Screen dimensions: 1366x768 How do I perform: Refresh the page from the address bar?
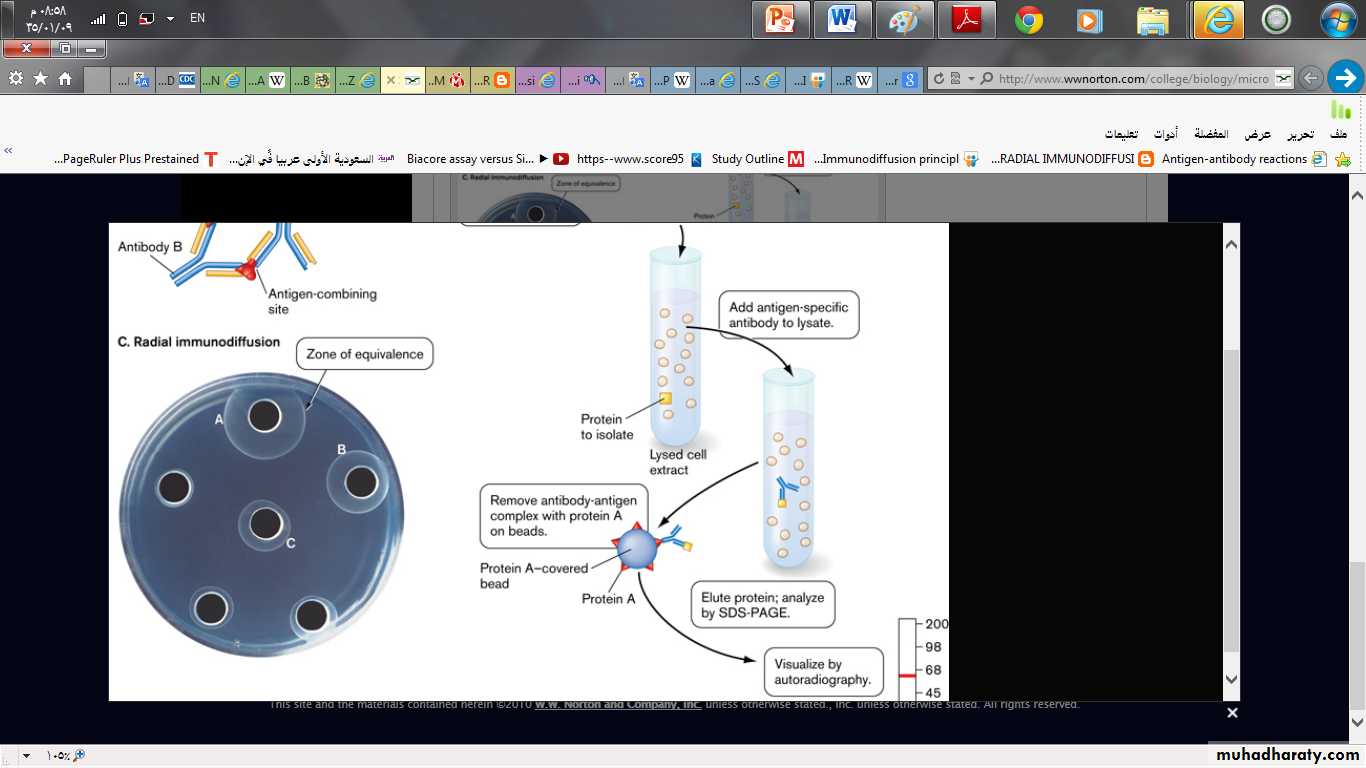click(939, 79)
